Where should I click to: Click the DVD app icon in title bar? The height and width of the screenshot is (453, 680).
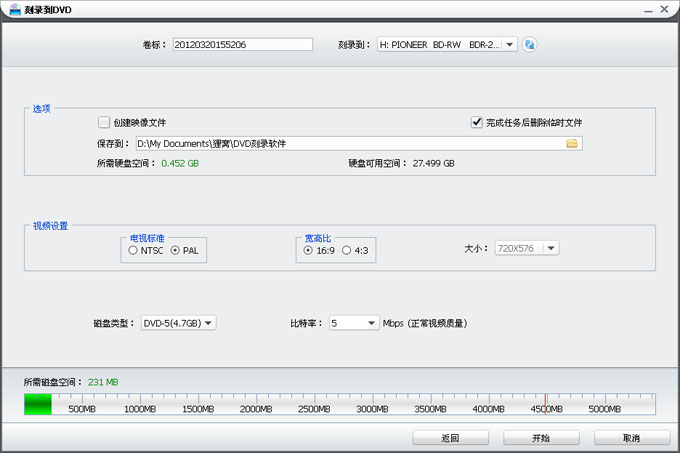[x=15, y=9]
